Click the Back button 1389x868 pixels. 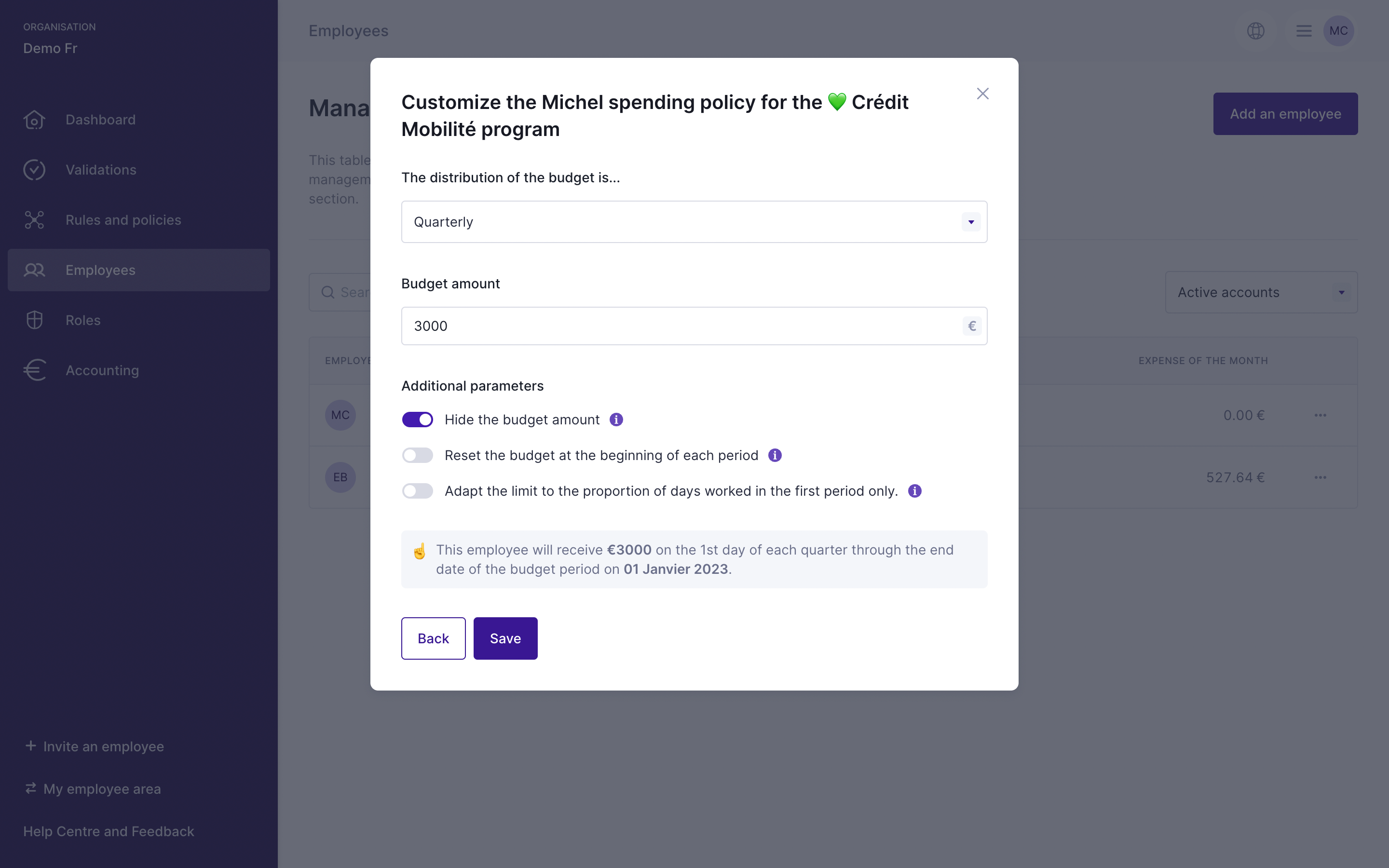click(434, 638)
